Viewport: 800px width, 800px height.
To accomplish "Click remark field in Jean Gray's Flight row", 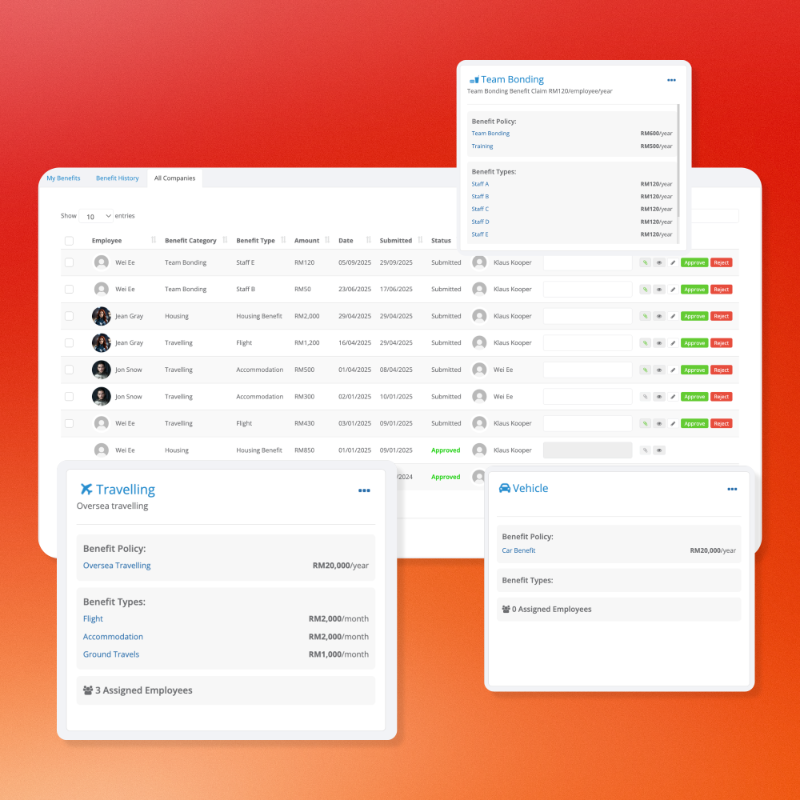I will tap(588, 343).
